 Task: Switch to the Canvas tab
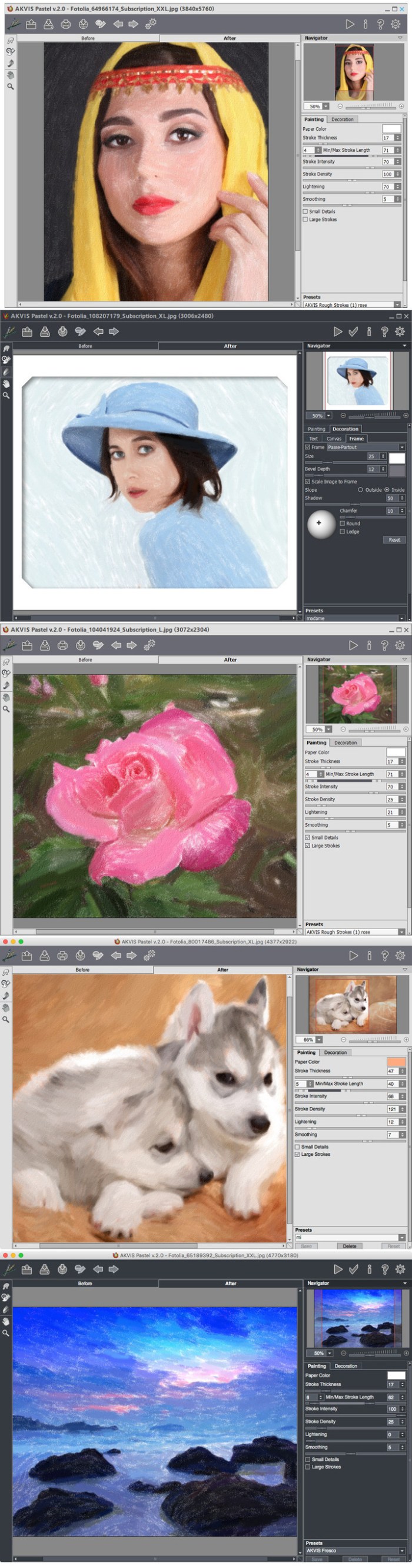tap(334, 438)
